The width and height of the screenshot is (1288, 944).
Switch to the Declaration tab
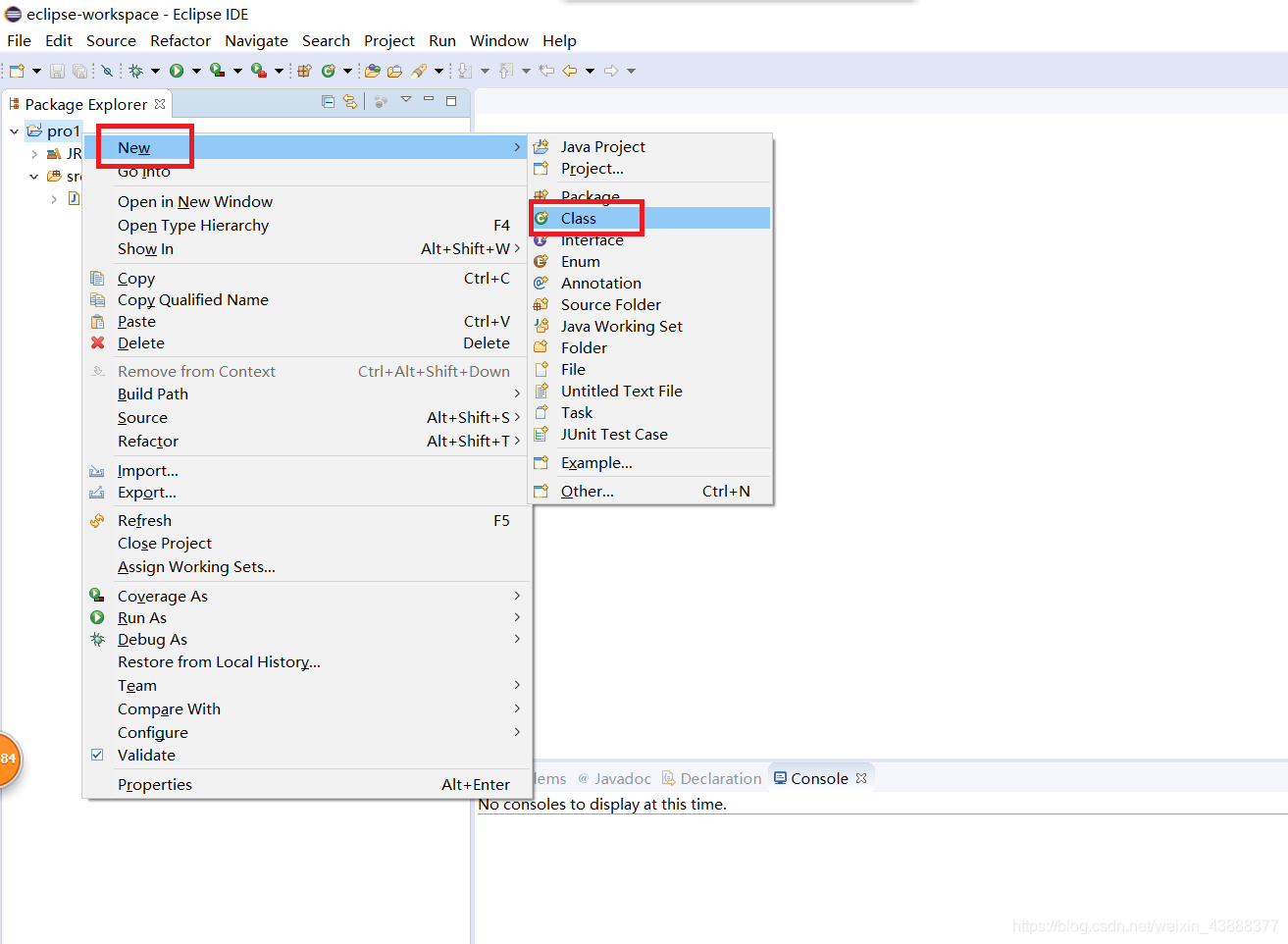coord(712,778)
